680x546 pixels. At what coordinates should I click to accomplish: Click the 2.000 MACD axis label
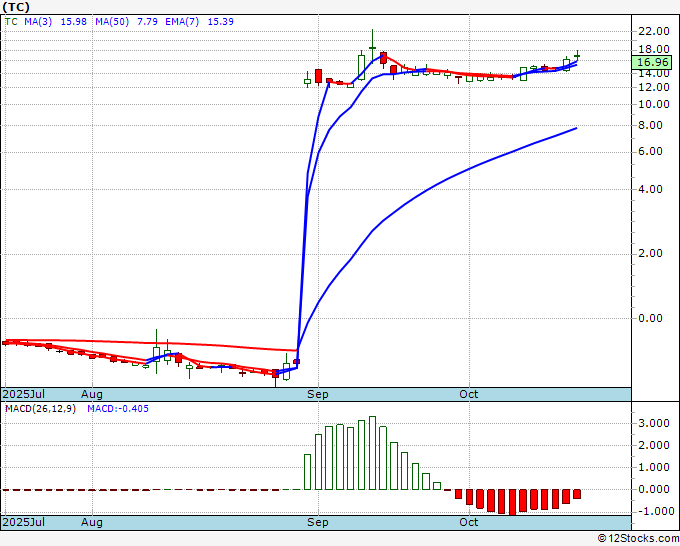click(654, 445)
